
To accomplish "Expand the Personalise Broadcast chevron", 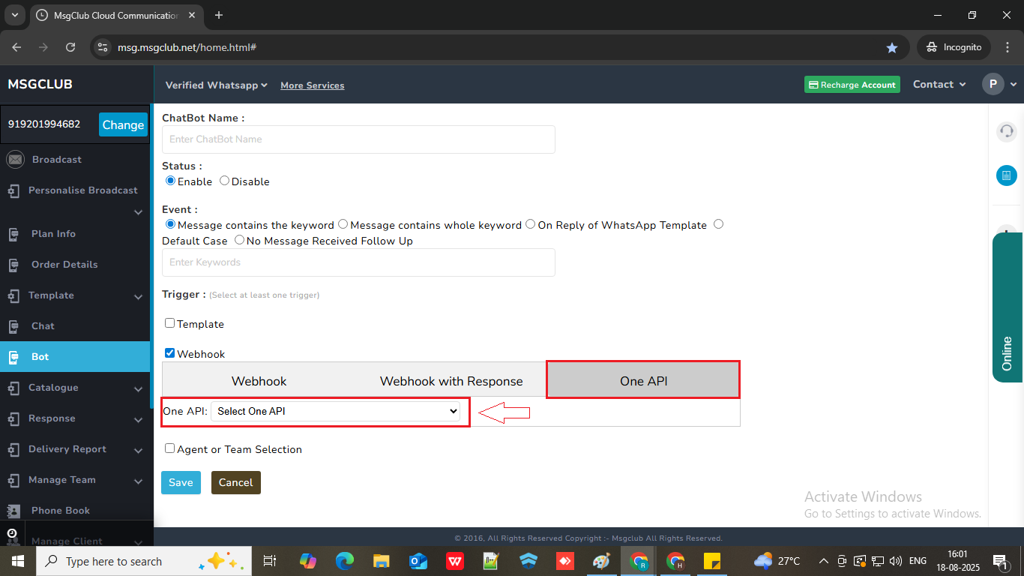I will [x=138, y=212].
